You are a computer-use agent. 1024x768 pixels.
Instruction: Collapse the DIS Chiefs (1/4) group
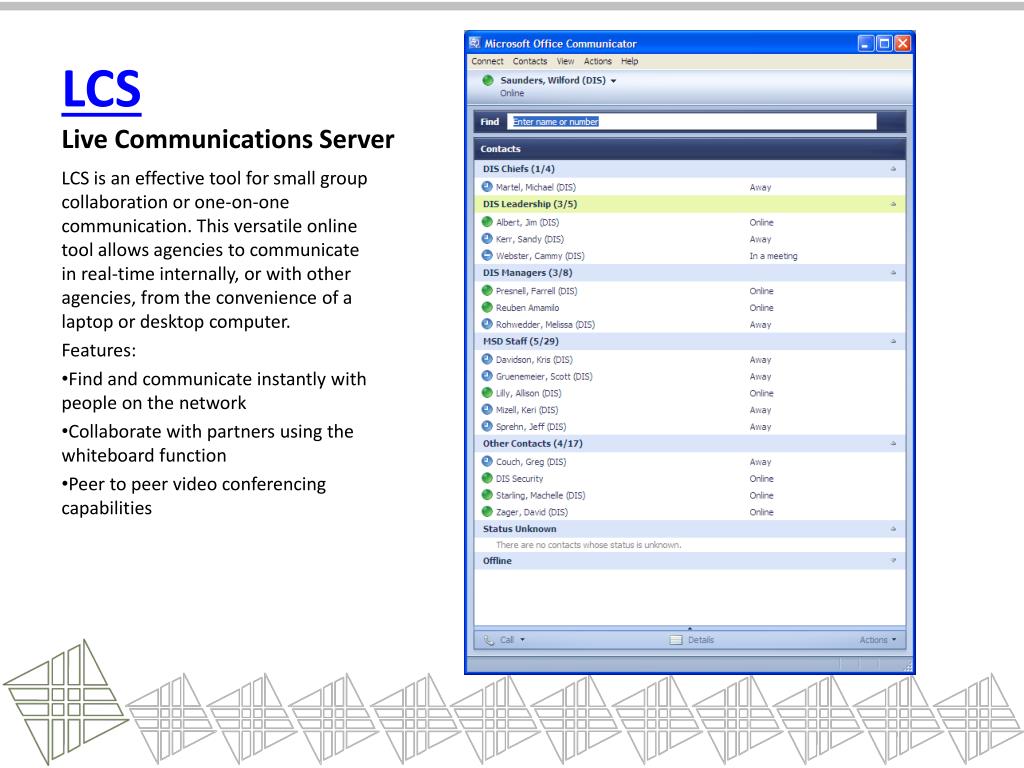tap(893, 169)
